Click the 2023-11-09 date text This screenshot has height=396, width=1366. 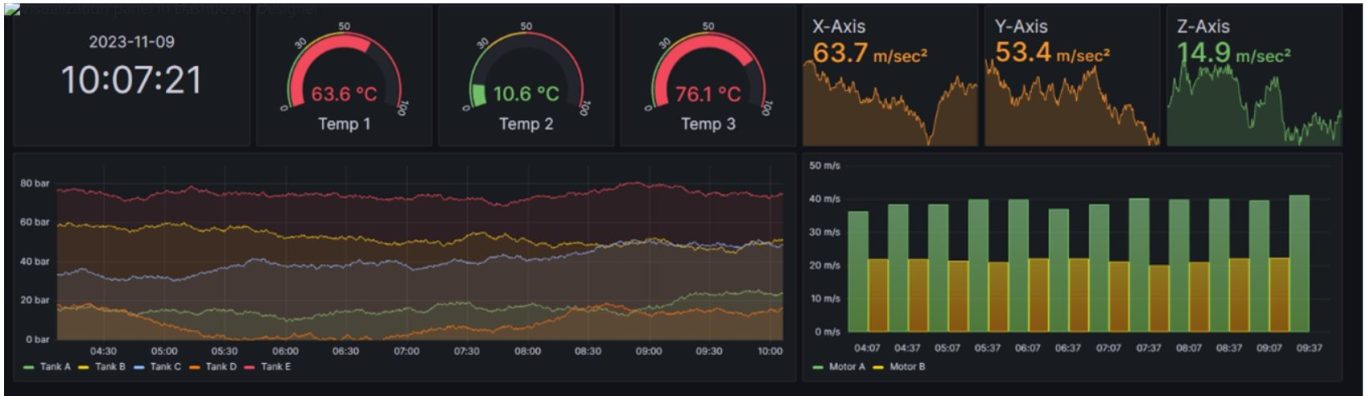pyautogui.click(x=131, y=42)
